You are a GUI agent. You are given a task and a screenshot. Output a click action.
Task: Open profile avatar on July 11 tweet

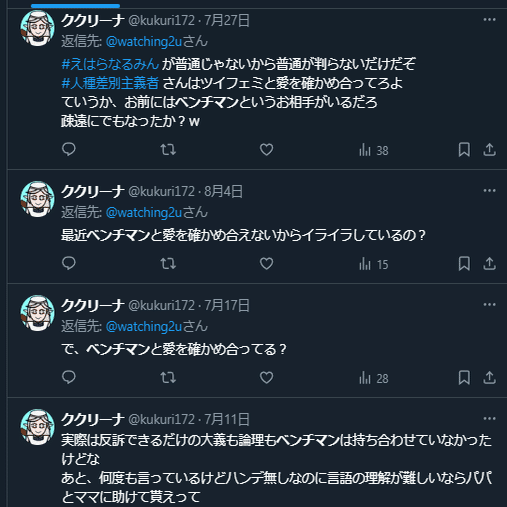37,427
